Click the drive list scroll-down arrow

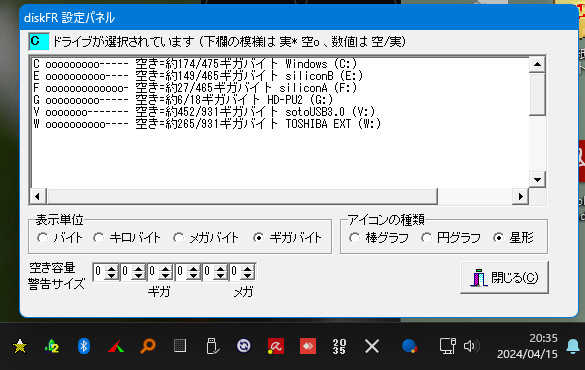537,180
